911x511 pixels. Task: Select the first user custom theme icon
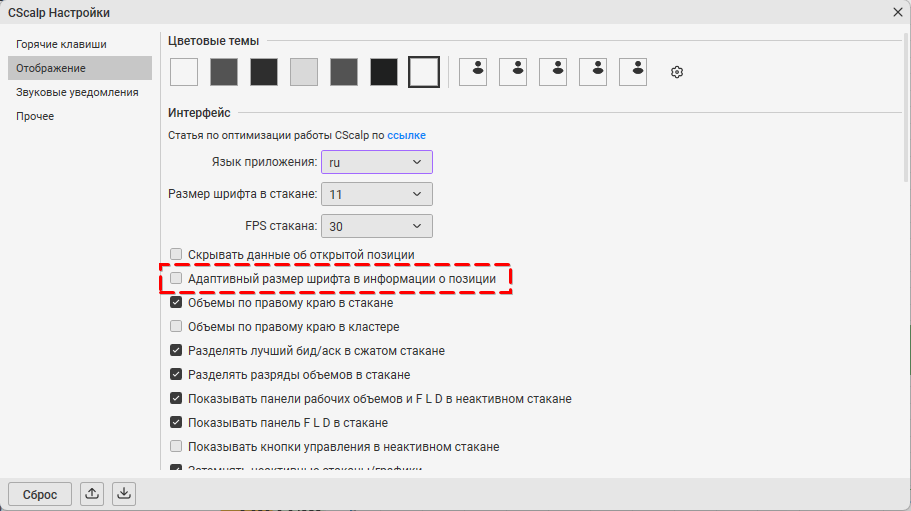click(473, 72)
